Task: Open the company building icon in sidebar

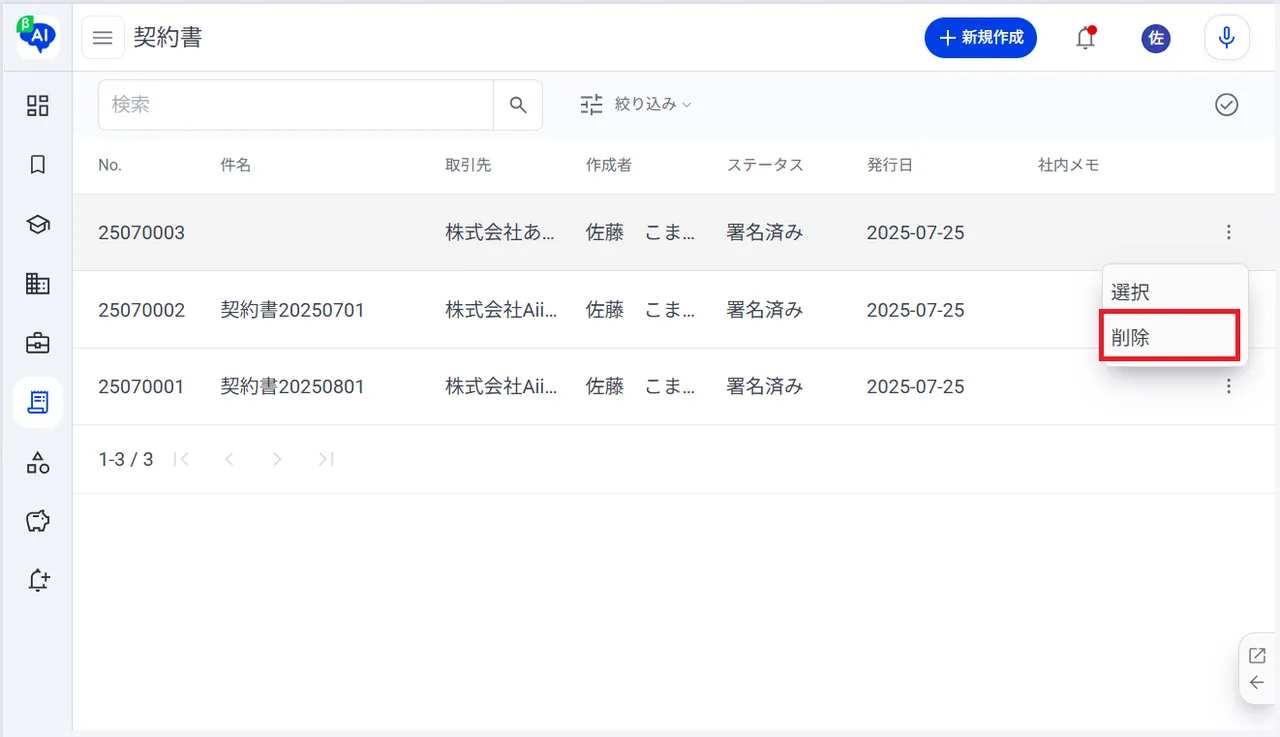Action: pos(38,284)
